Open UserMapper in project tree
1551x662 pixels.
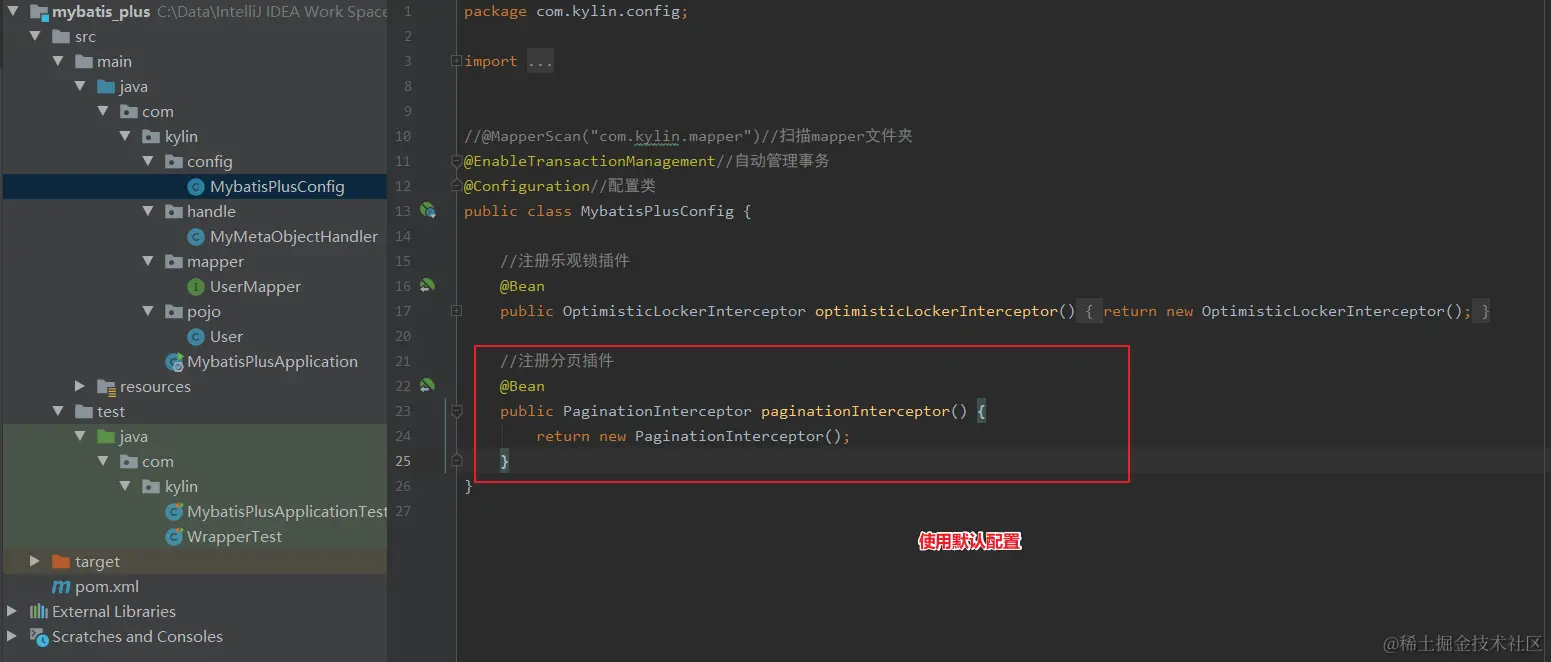coord(255,287)
